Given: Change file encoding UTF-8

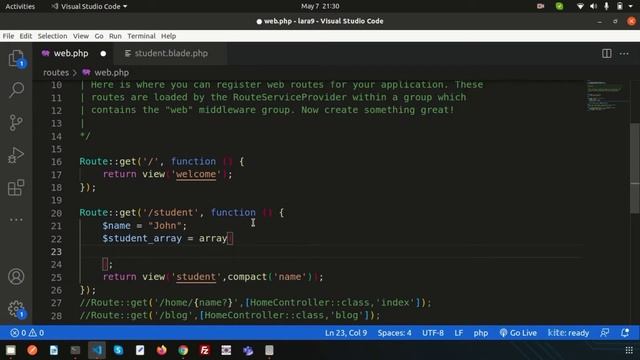Looking at the screenshot, I should 433,333.
